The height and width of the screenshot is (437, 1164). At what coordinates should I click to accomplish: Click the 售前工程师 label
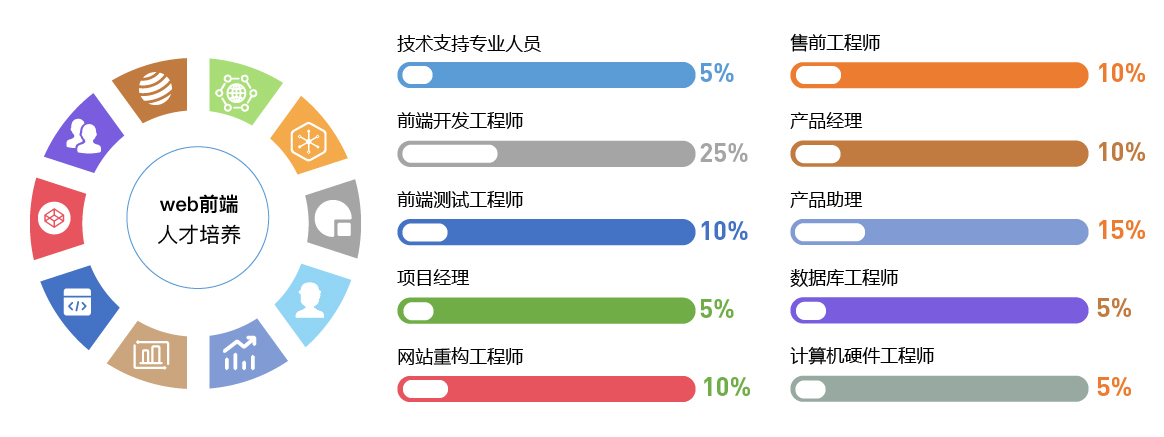click(835, 43)
